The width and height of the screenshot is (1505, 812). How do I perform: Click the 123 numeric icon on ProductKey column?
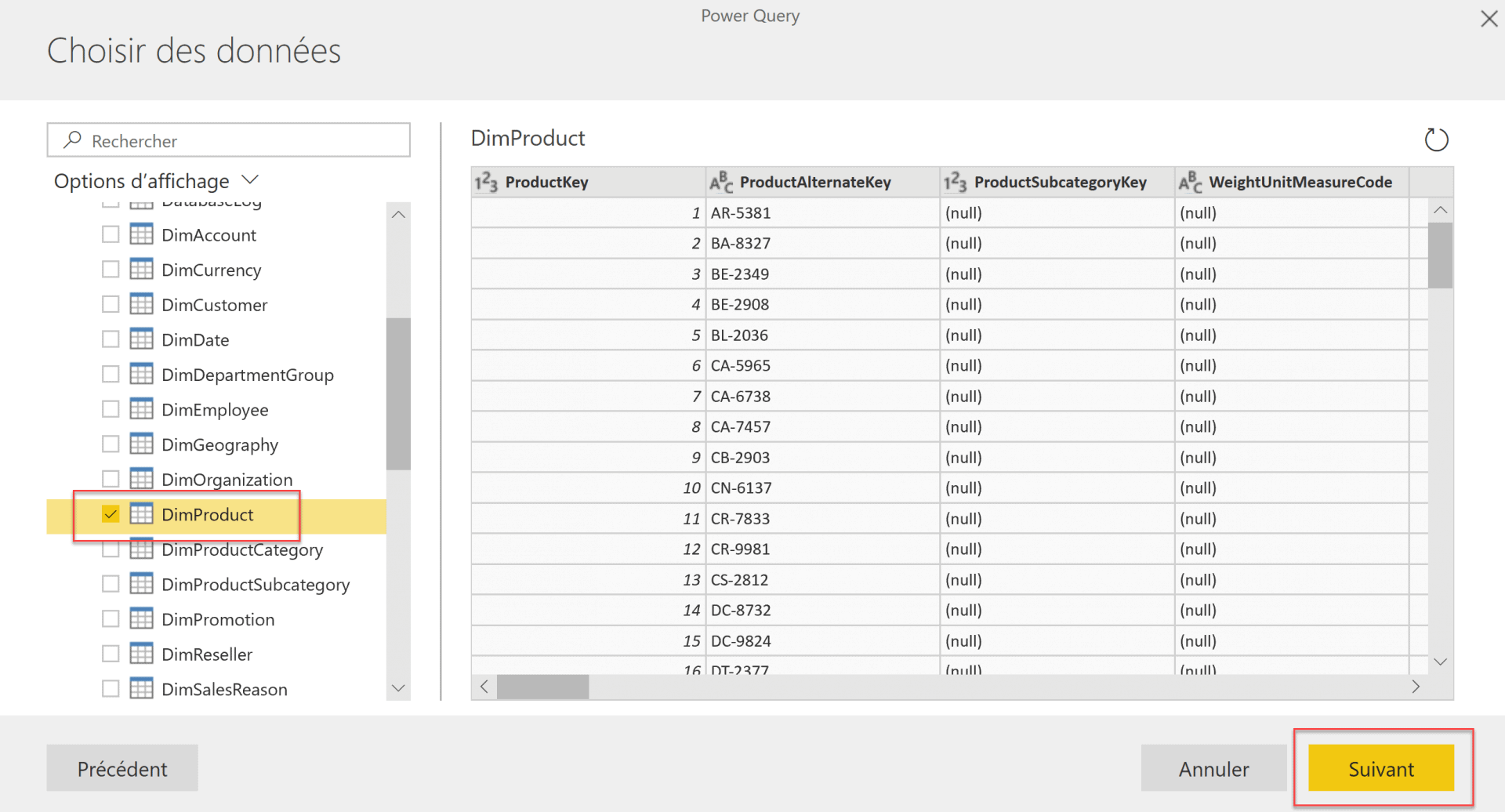coord(485,182)
